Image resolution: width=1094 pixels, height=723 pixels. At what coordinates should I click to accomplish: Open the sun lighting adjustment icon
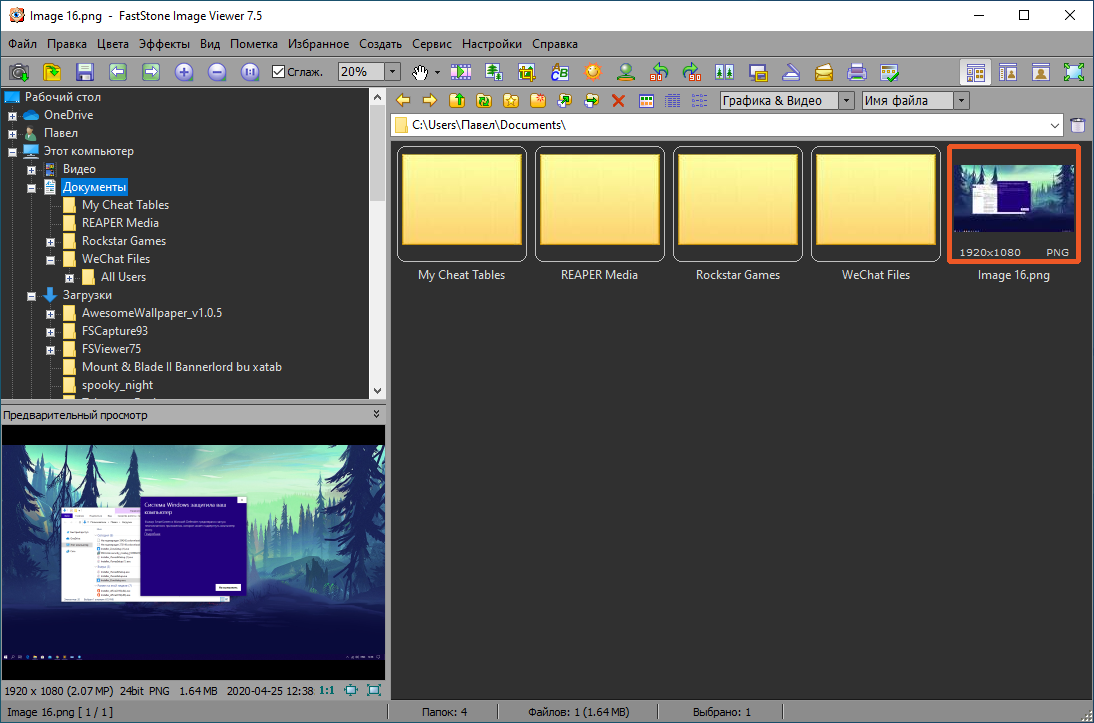click(593, 72)
